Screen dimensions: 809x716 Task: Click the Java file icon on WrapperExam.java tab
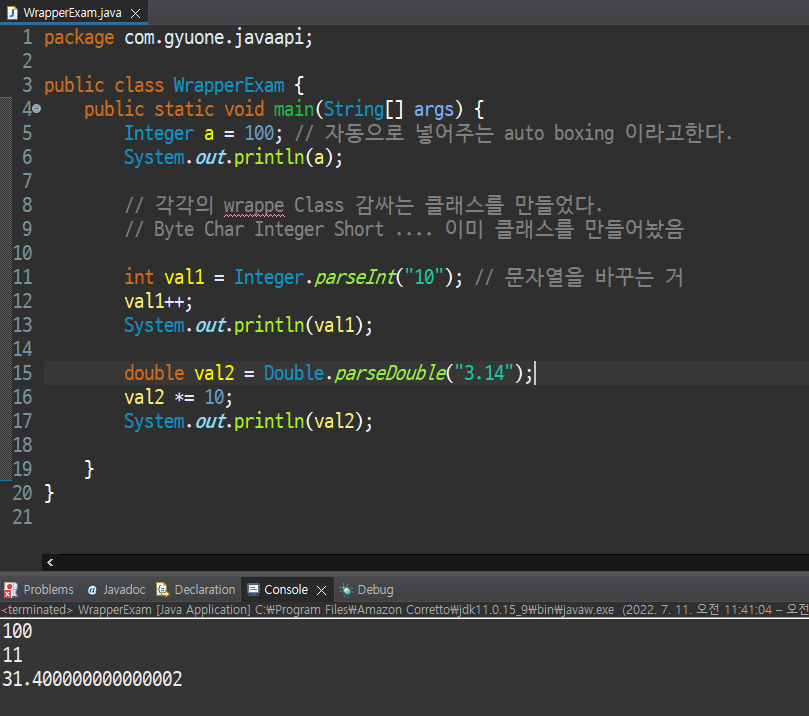[11, 13]
